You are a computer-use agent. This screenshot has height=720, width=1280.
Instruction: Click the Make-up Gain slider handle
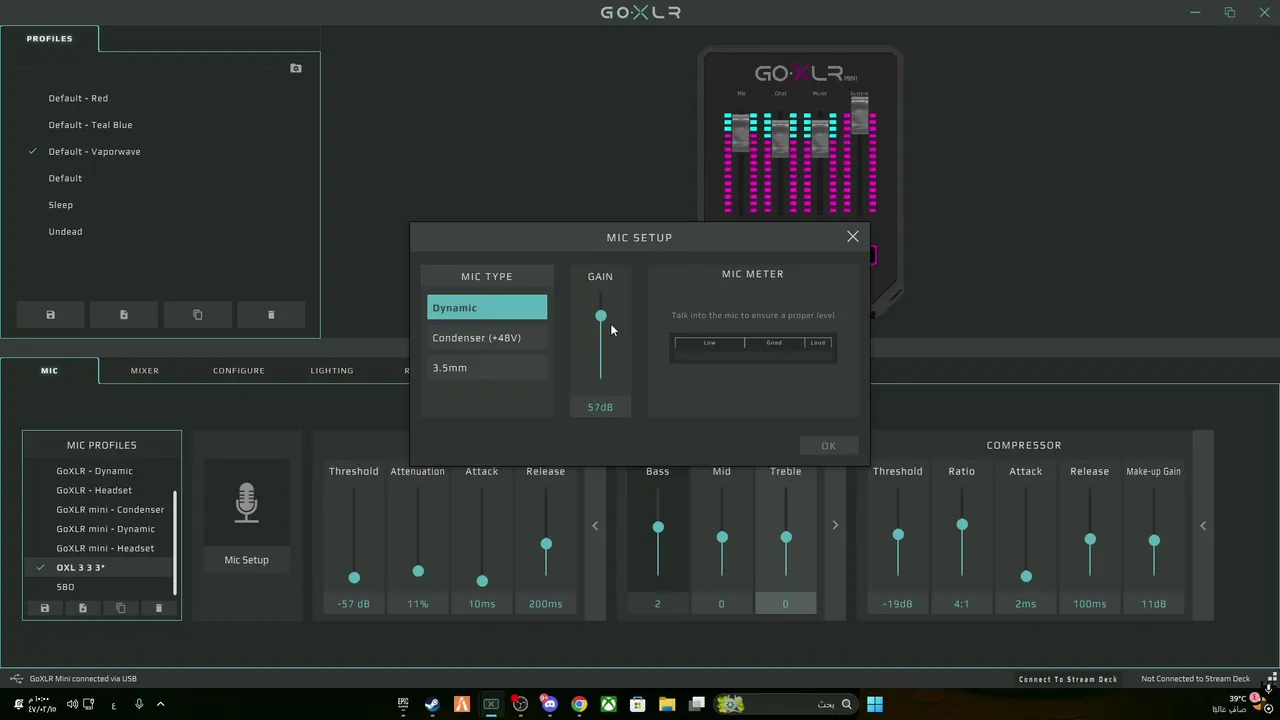click(x=1154, y=540)
